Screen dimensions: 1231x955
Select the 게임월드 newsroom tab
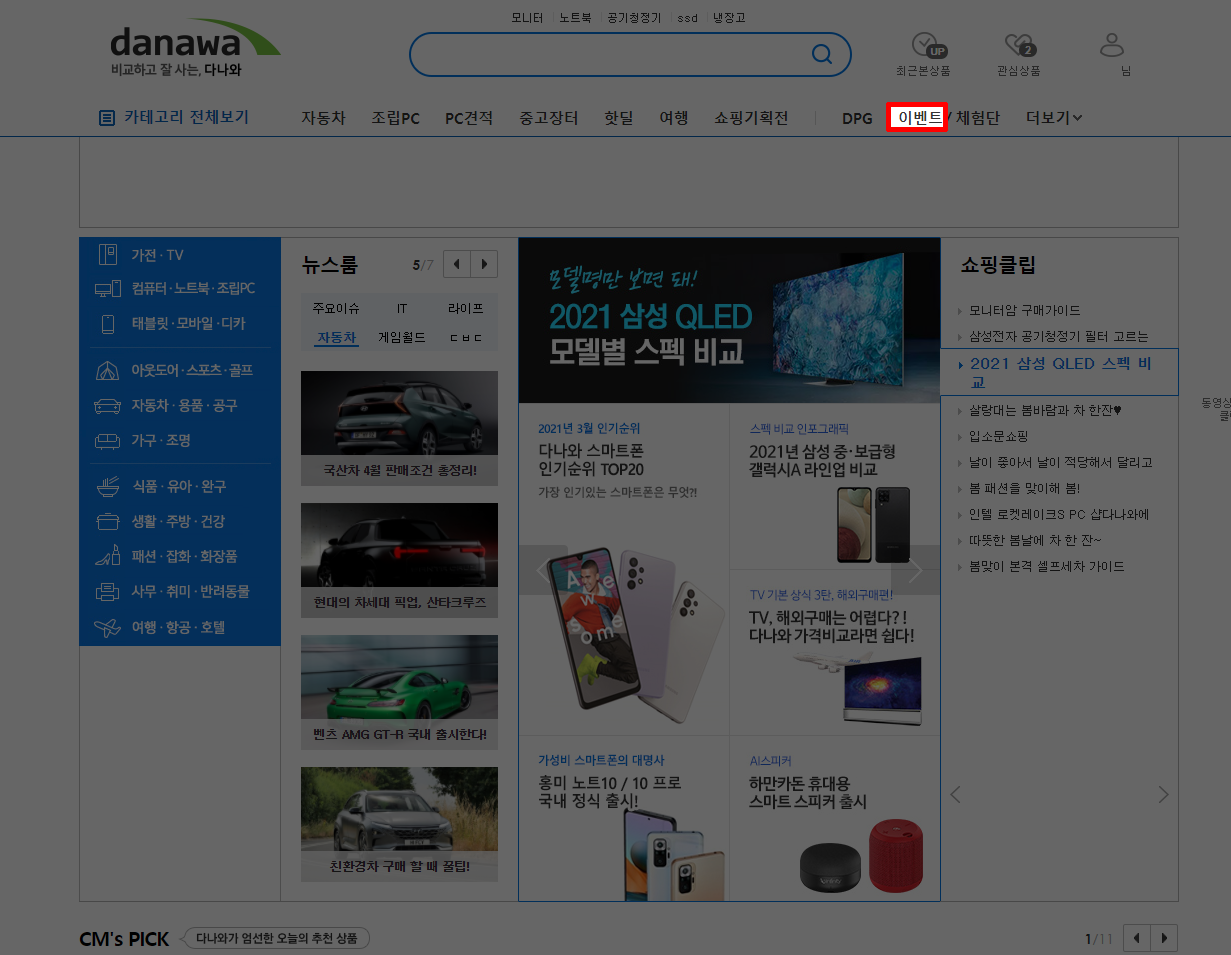click(402, 338)
